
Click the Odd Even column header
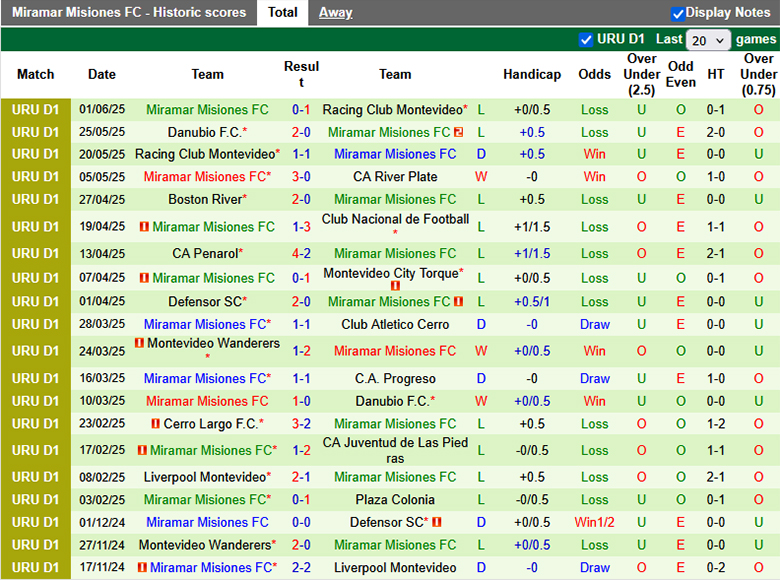click(x=681, y=75)
